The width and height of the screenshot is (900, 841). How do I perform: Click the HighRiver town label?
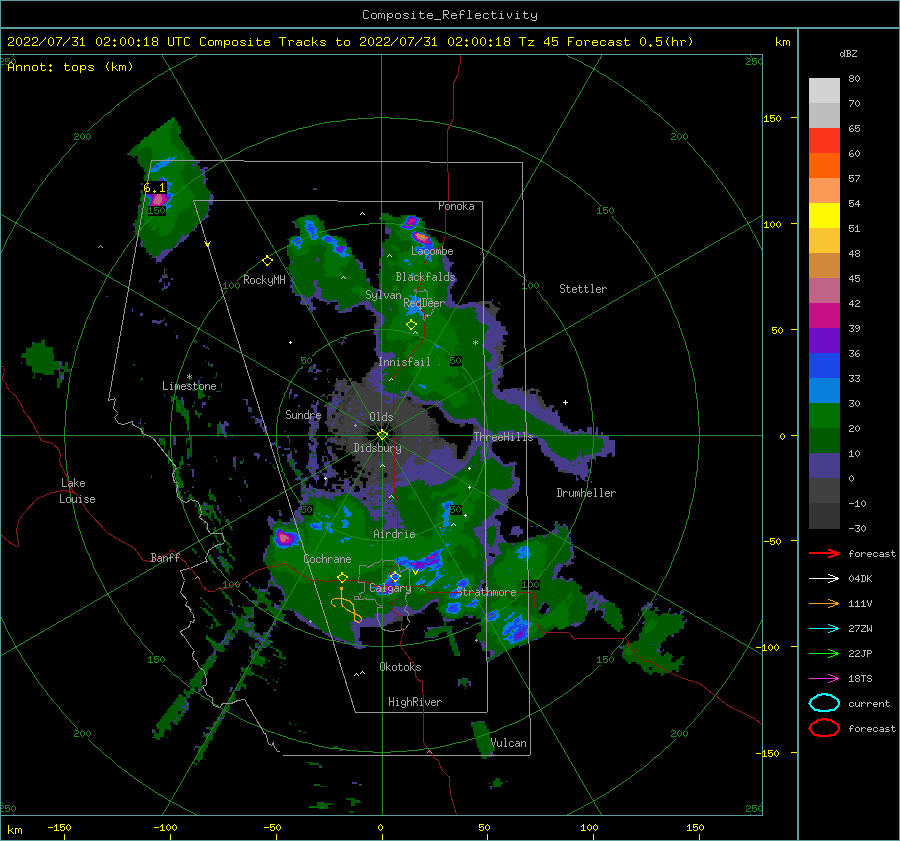415,702
